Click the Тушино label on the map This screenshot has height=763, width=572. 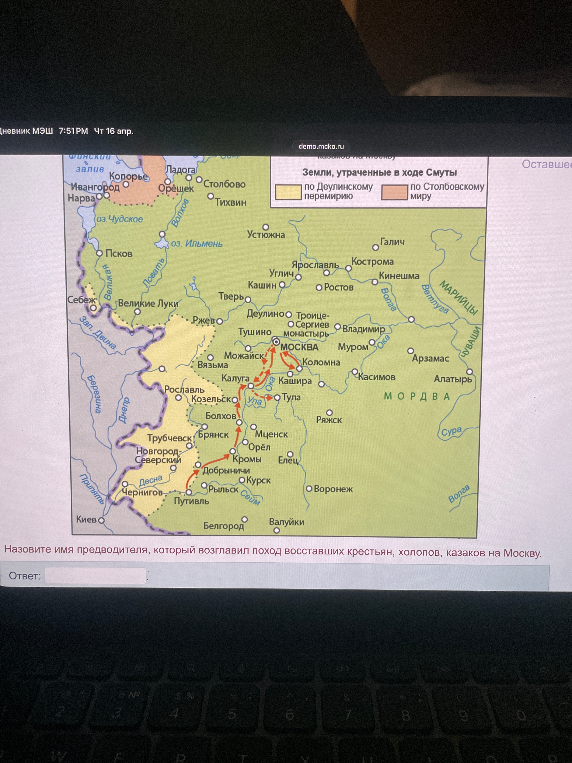tap(255, 332)
